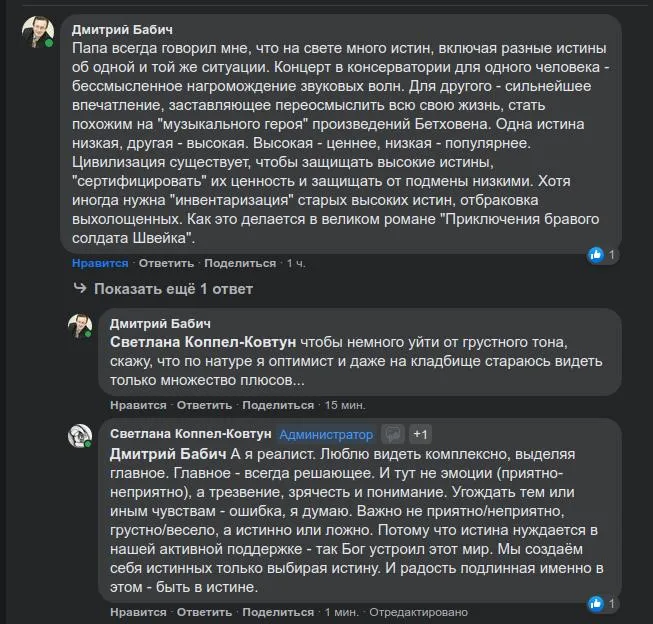This screenshot has width=653, height=624.
Task: Click the Администратор badge
Action: (326, 434)
